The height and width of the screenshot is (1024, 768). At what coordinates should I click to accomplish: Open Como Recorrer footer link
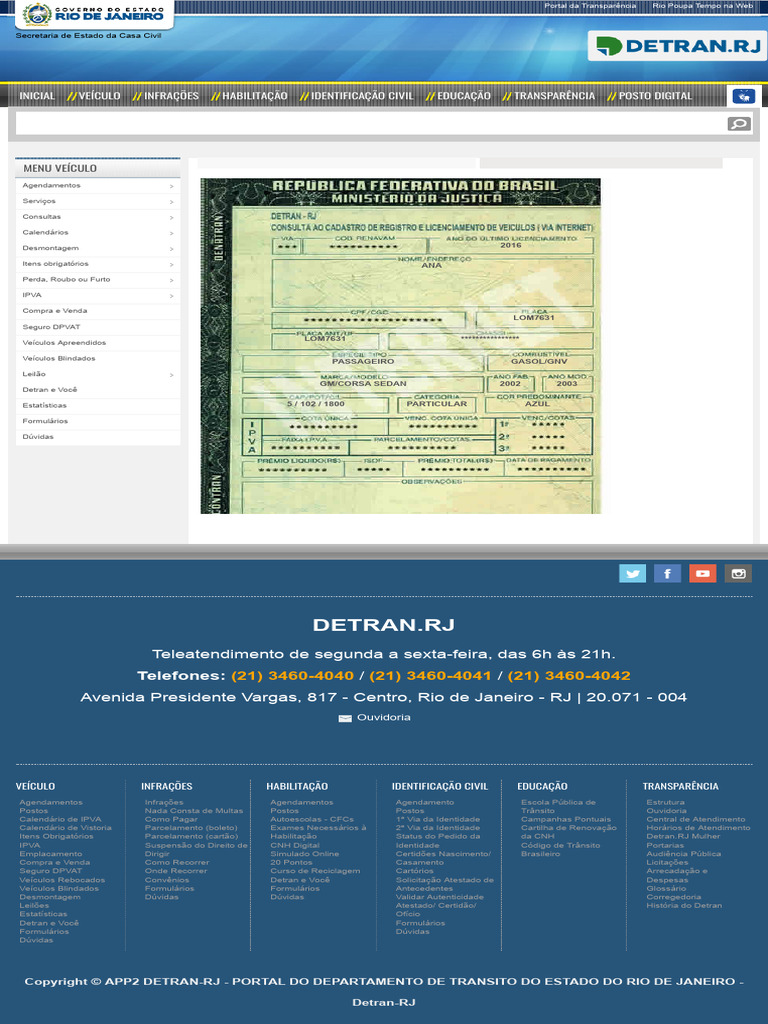[177, 862]
